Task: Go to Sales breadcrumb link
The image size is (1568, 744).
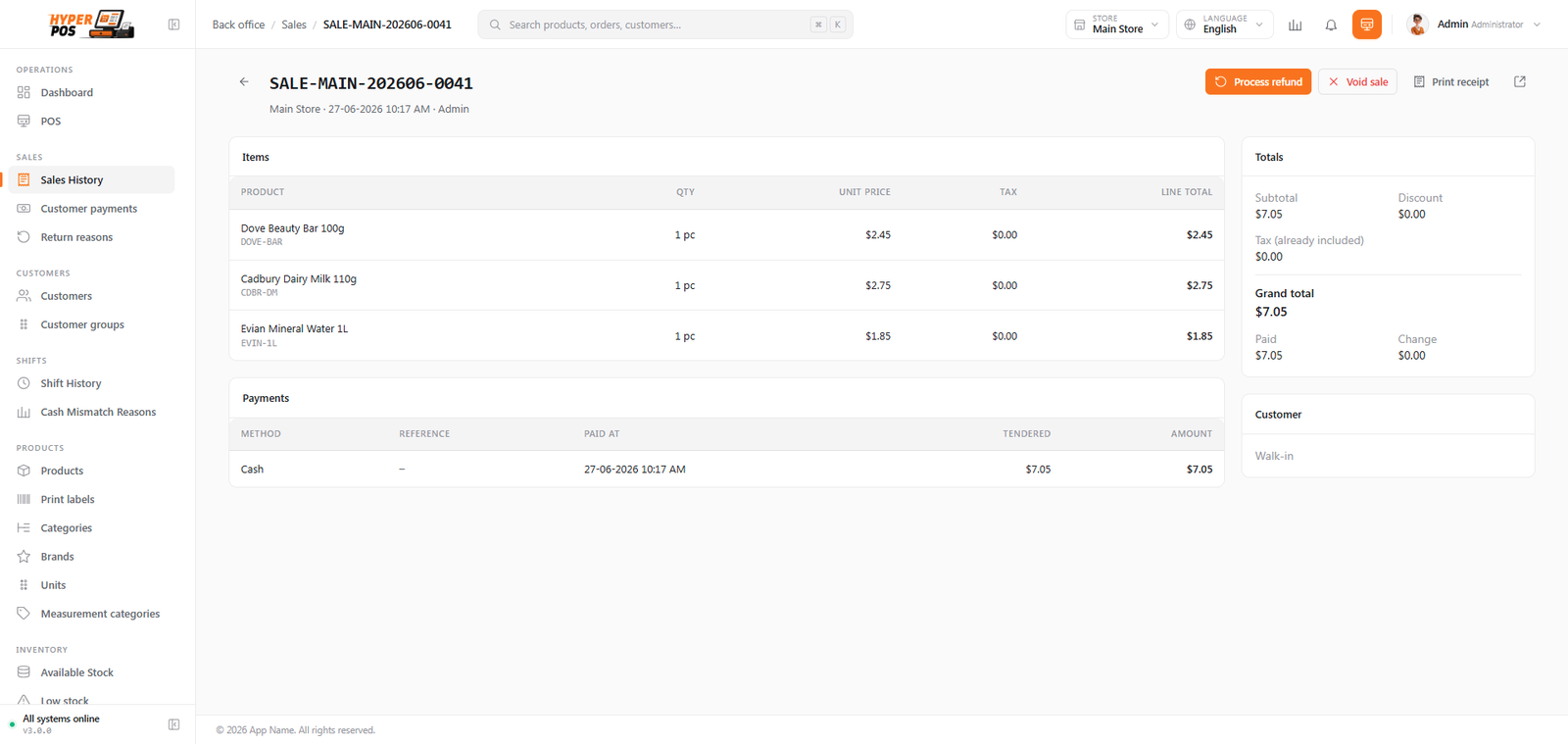Action: (294, 25)
